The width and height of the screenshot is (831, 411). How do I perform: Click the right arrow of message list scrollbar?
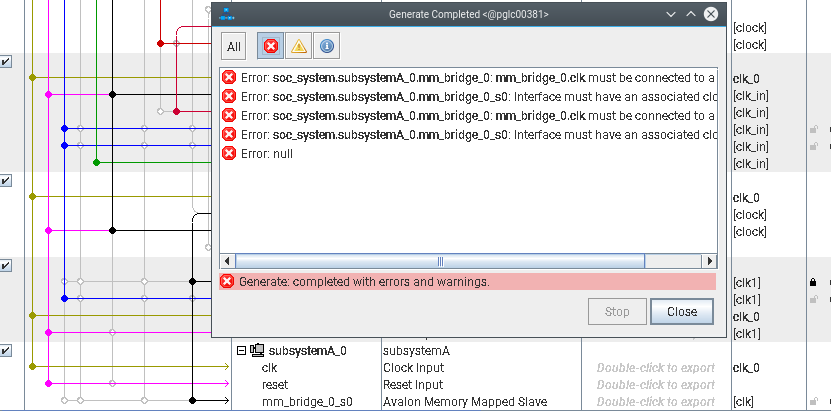(709, 261)
